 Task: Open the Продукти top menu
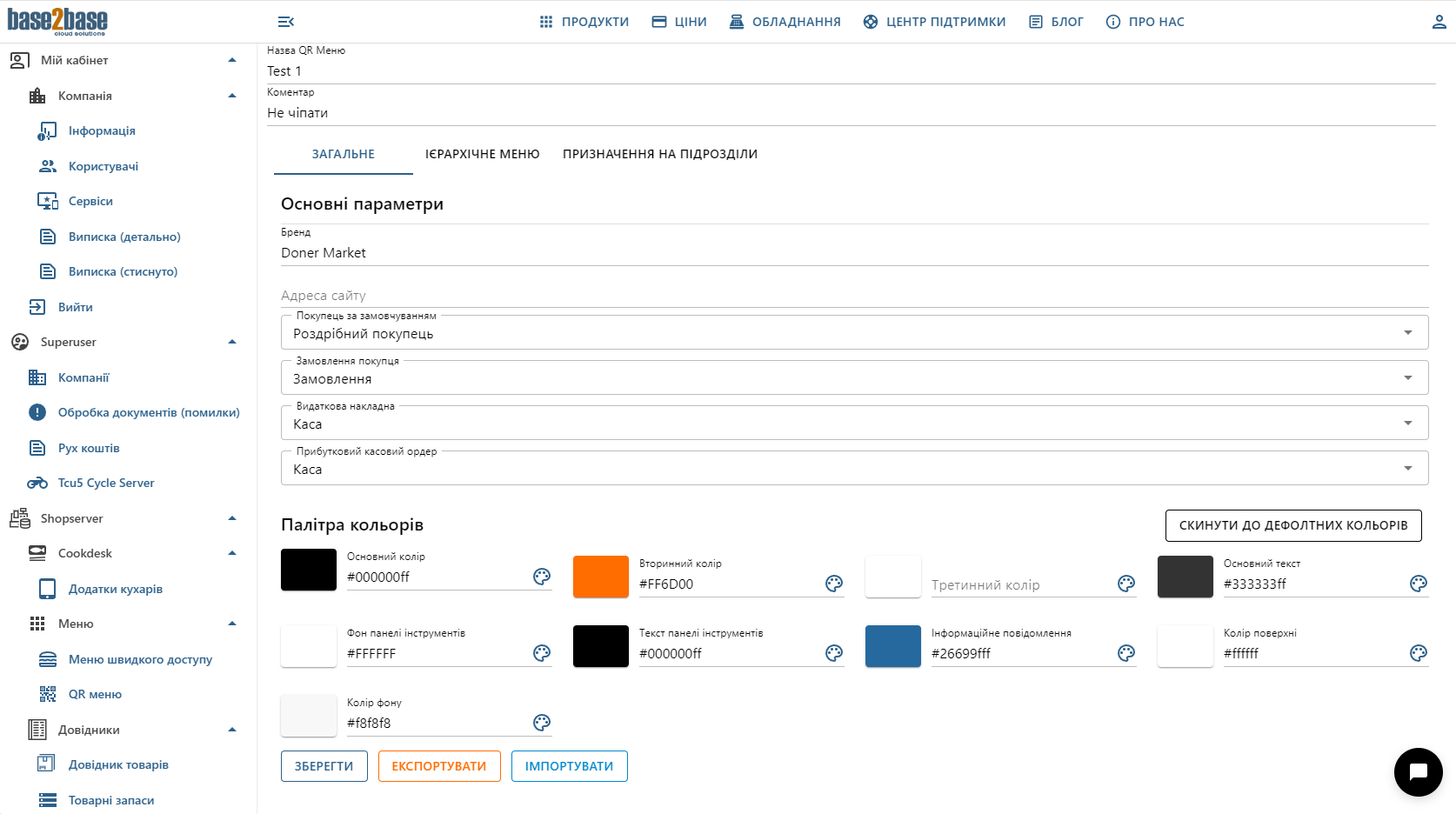[584, 22]
